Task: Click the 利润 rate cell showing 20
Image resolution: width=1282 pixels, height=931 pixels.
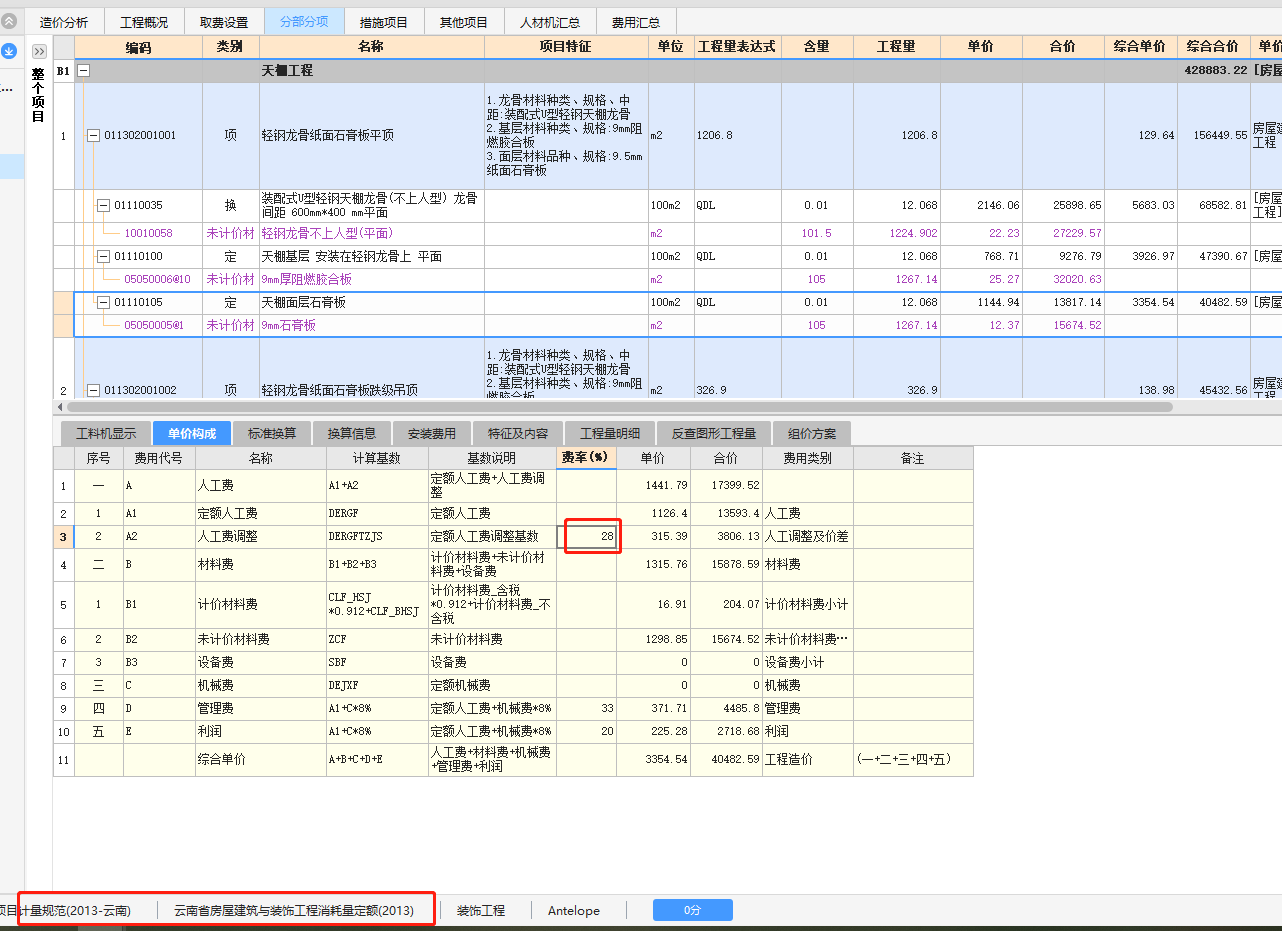Action: click(x=586, y=731)
